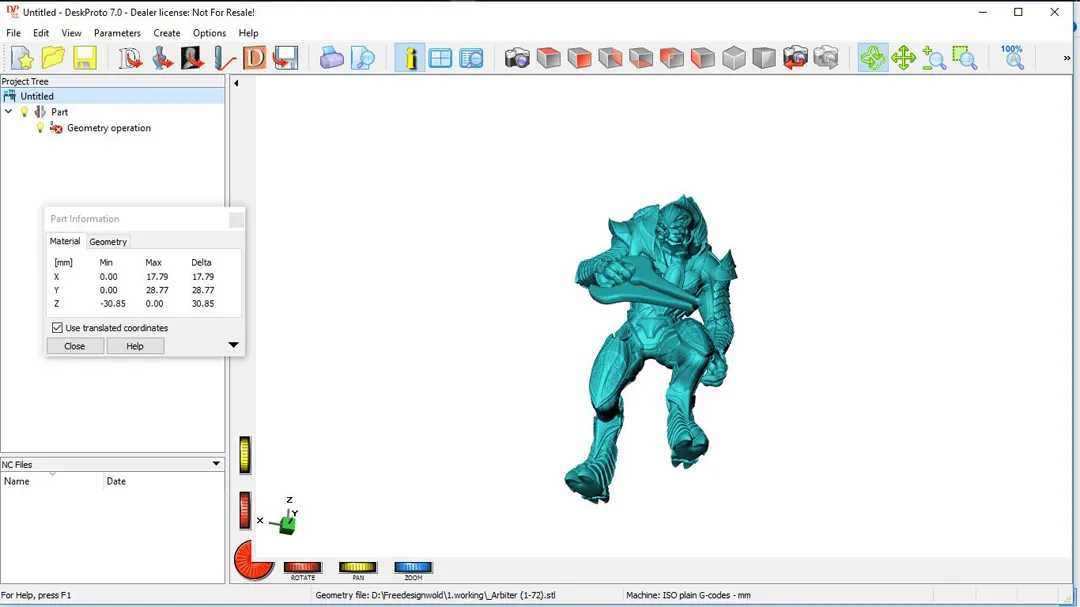Click the Close button in Part Information
The width and height of the screenshot is (1080, 607).
tap(74, 346)
